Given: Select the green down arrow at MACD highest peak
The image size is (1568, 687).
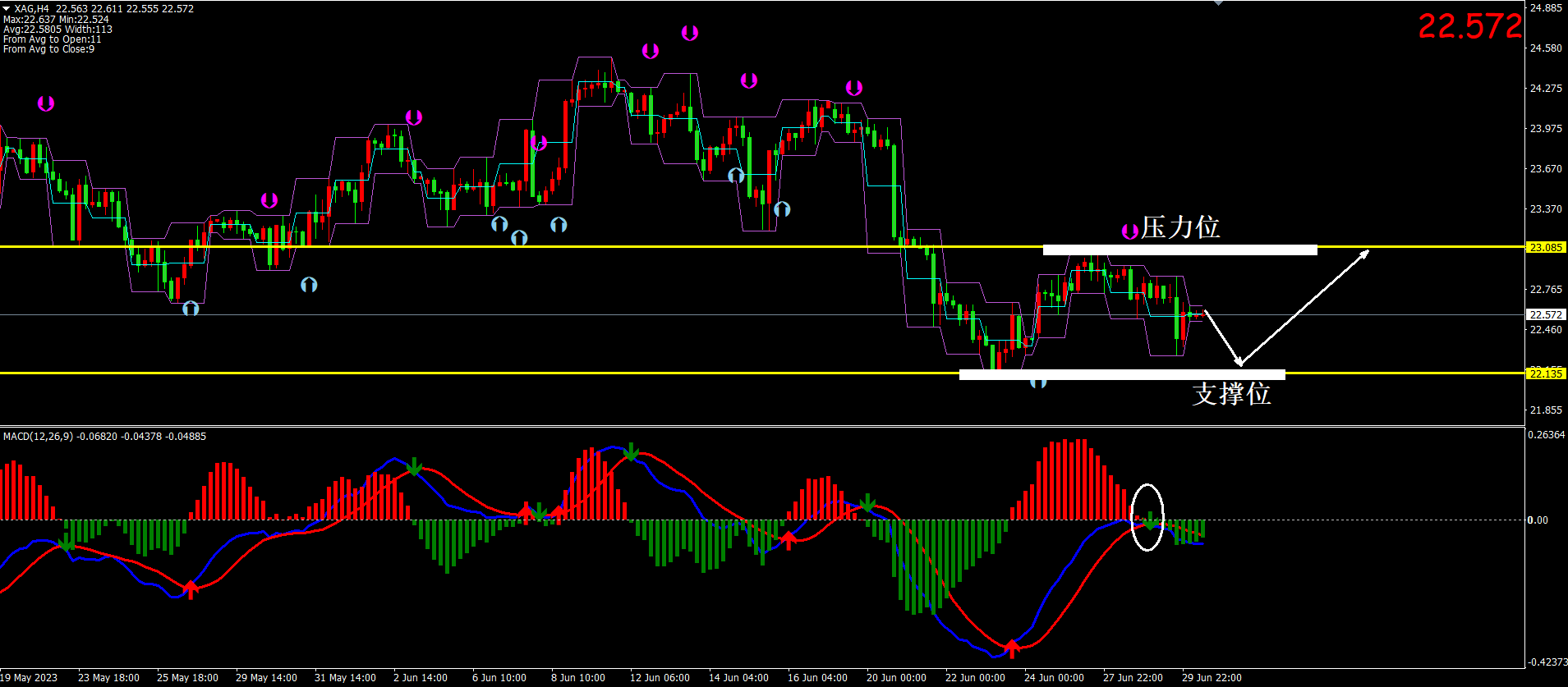Looking at the screenshot, I should (x=631, y=452).
